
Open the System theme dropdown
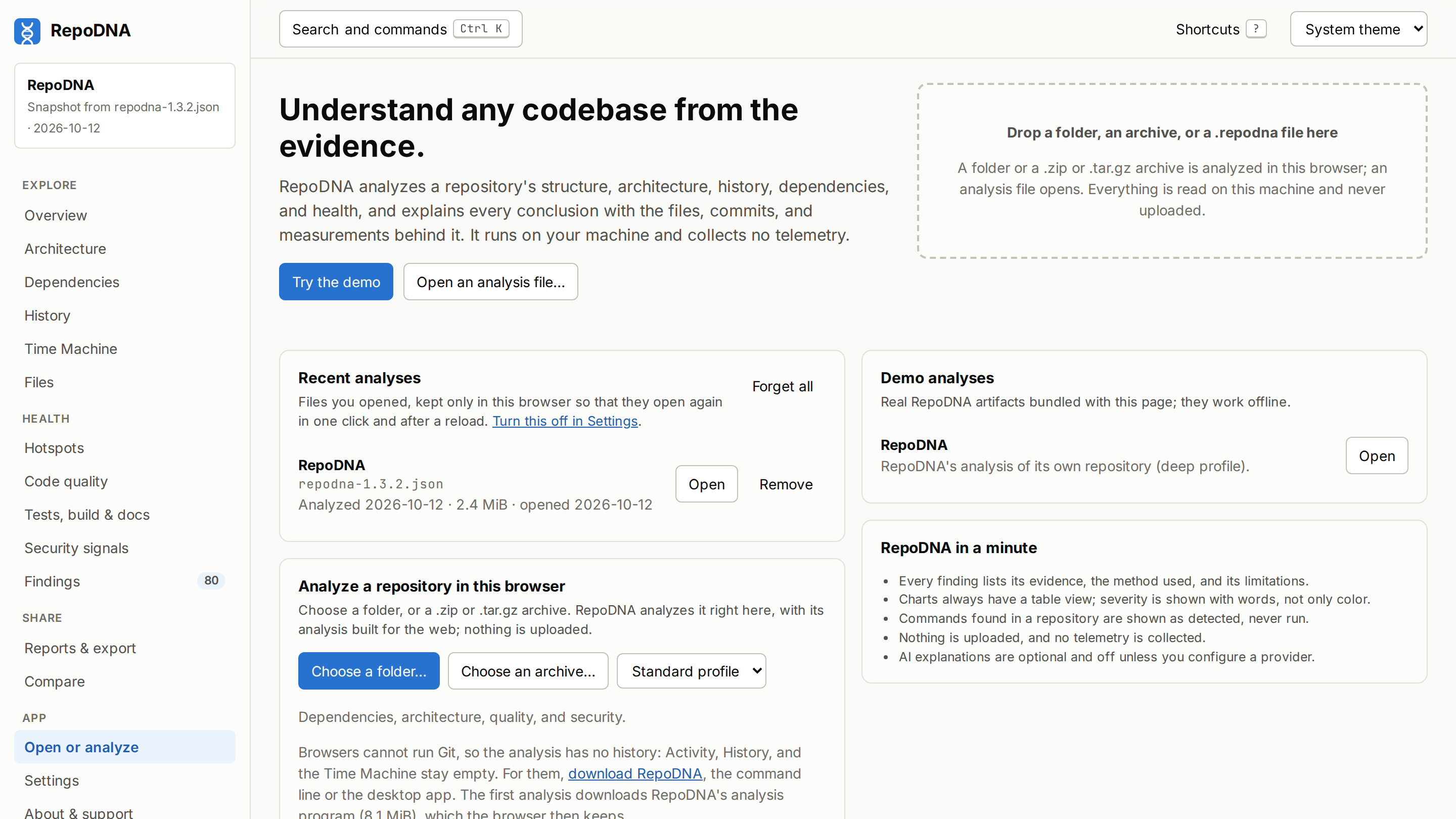1358,29
